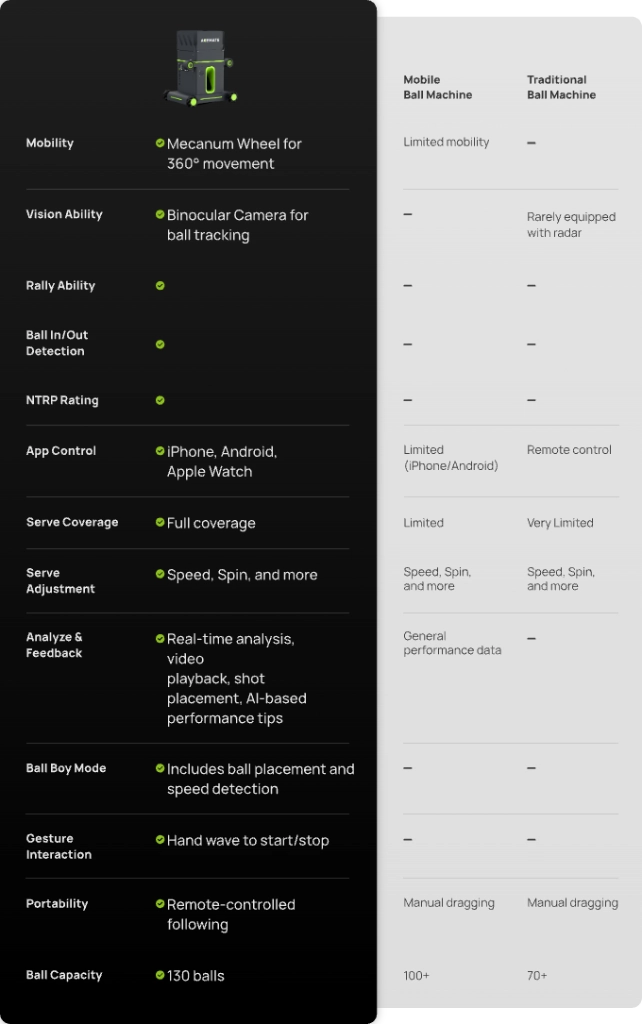Viewport: 642px width, 1024px height.
Task: Click the green check in NTRP Rating row
Action: point(160,400)
